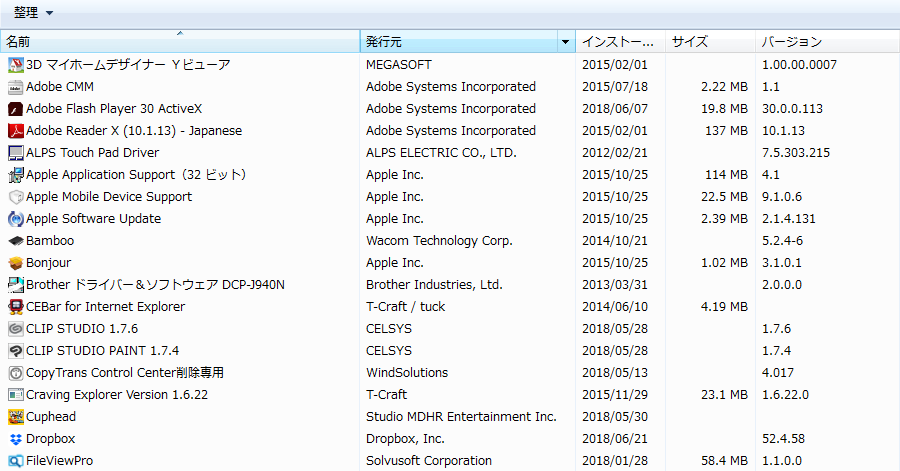Select the CLIP STUDIO PAINT 1.7.4 icon
Viewport: 900px width, 471px height.
click(15, 351)
